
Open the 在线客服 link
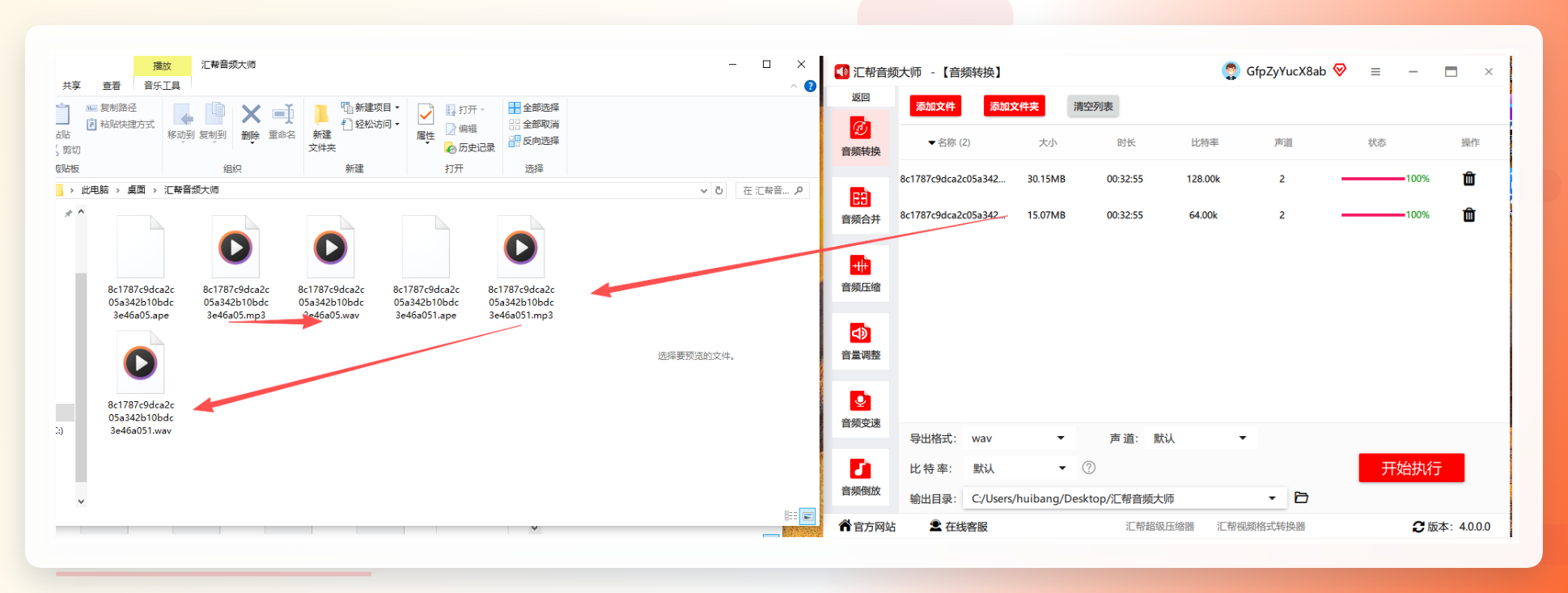click(959, 527)
